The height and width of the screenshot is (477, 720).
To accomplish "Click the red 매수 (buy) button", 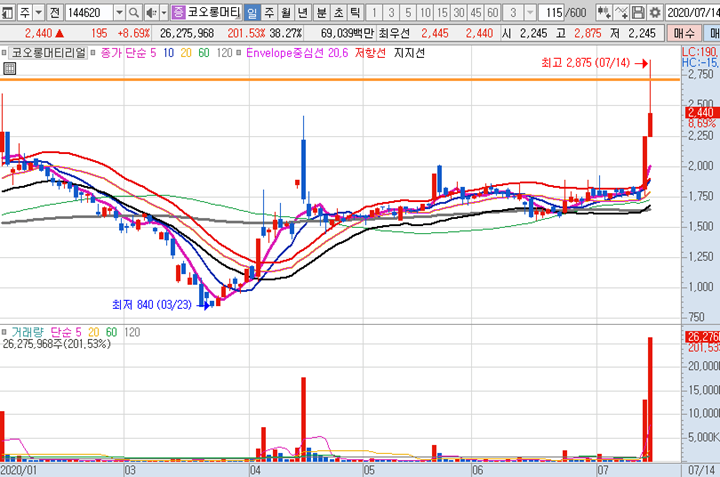I will (x=684, y=33).
